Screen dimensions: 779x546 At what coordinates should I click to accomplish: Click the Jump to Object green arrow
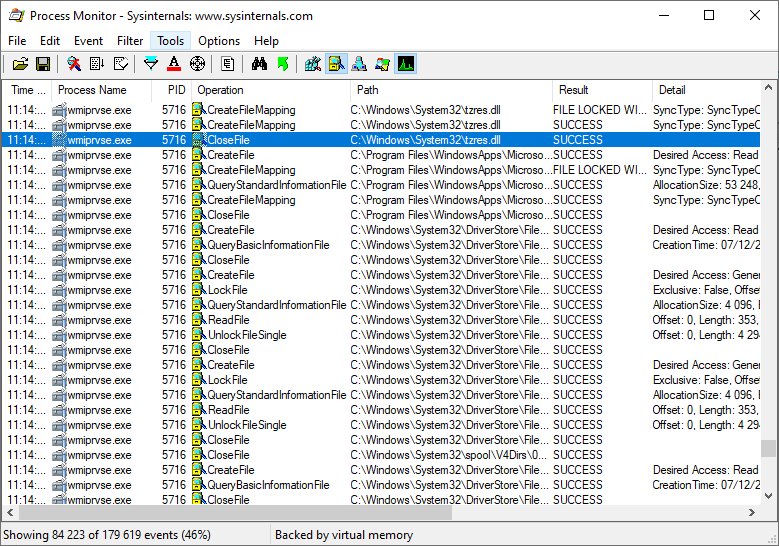click(x=282, y=64)
